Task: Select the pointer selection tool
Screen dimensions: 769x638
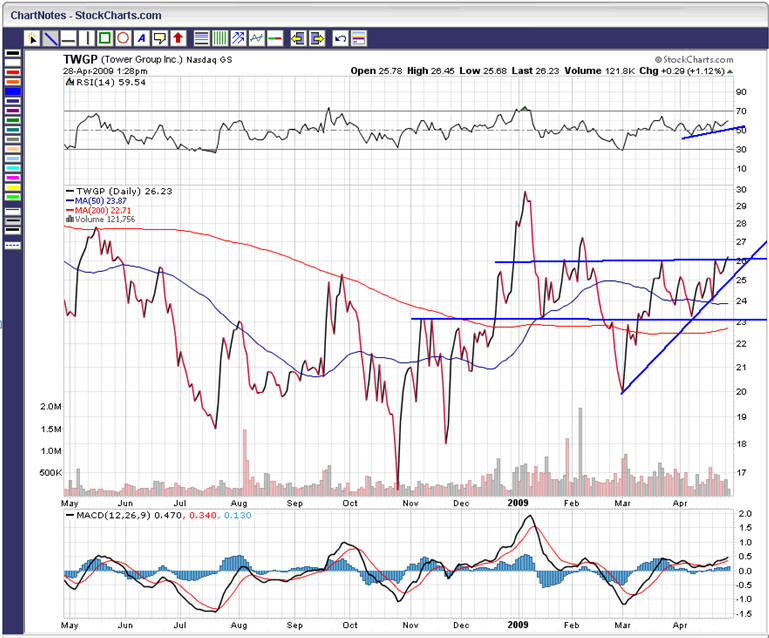Action: point(32,38)
